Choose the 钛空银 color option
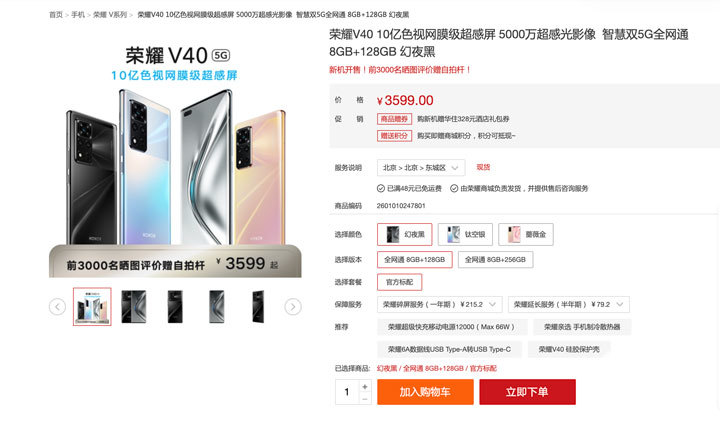The image size is (720, 421). 465,234
